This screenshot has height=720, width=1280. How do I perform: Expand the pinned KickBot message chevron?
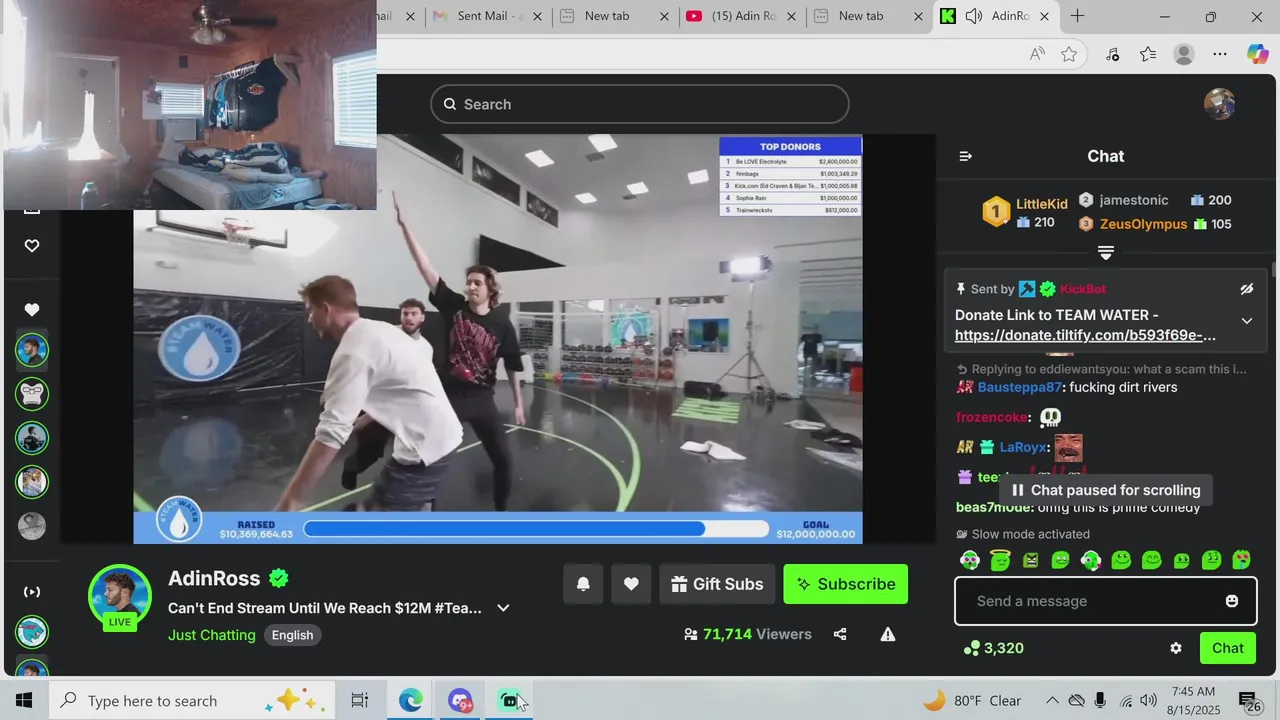coord(1247,321)
